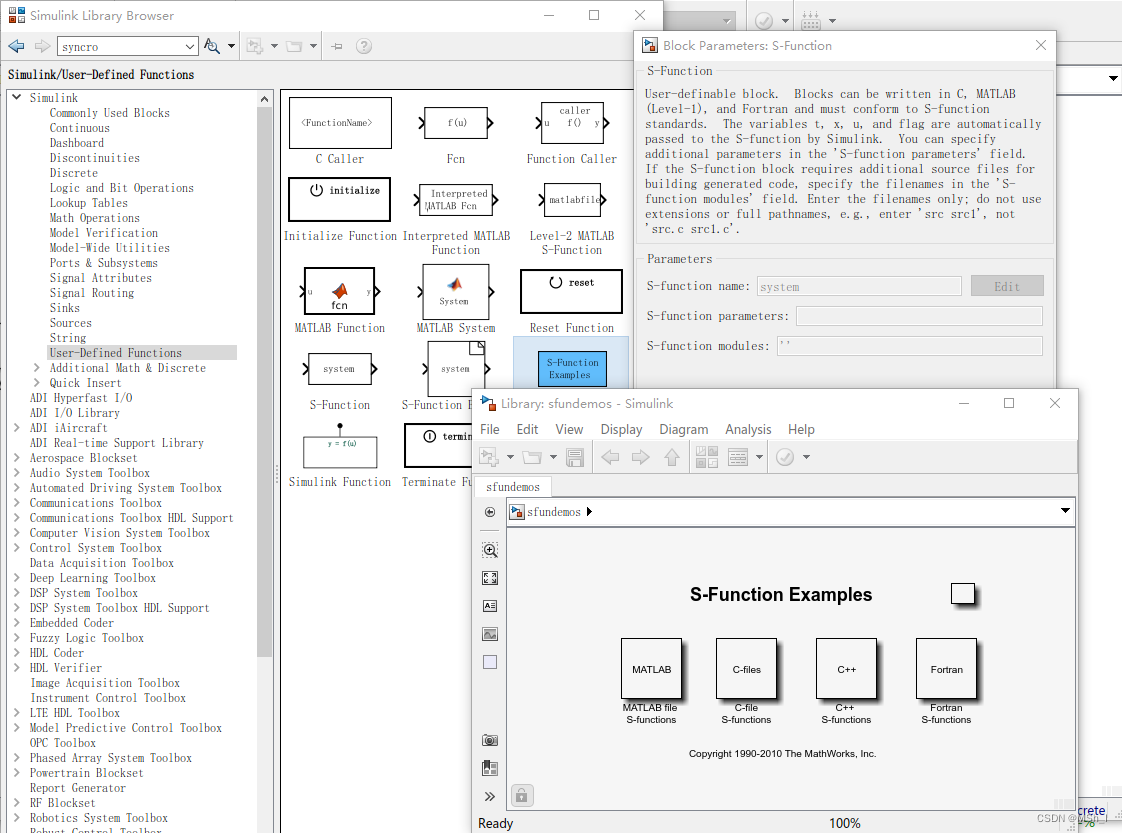Click the screenshot camera icon in sfundemos
The width and height of the screenshot is (1122, 833).
click(x=490, y=740)
